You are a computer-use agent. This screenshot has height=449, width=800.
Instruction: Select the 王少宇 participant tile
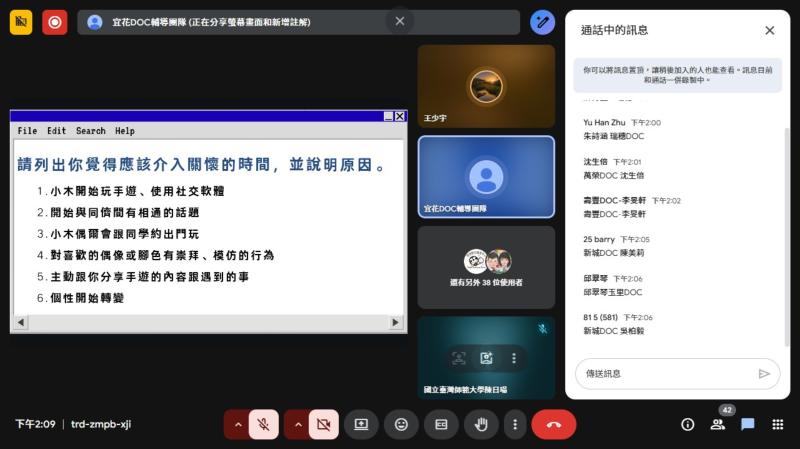486,86
